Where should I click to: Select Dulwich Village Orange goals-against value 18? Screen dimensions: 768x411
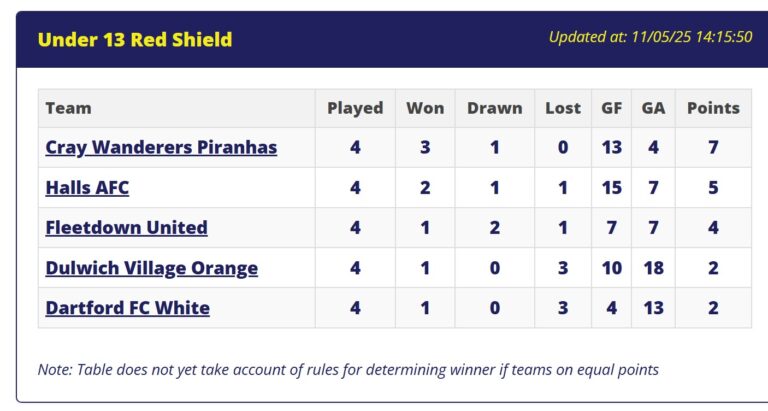point(653,268)
